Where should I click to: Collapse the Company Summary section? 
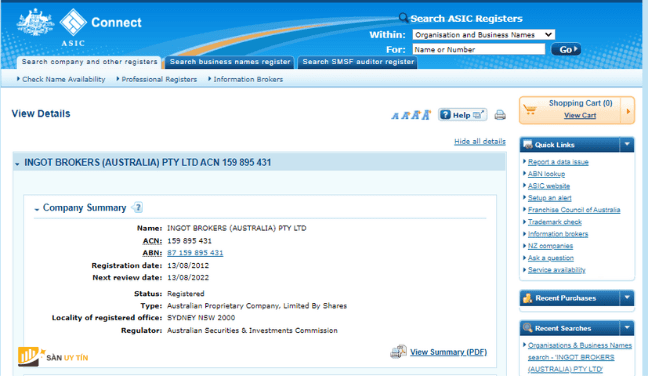(x=37, y=209)
